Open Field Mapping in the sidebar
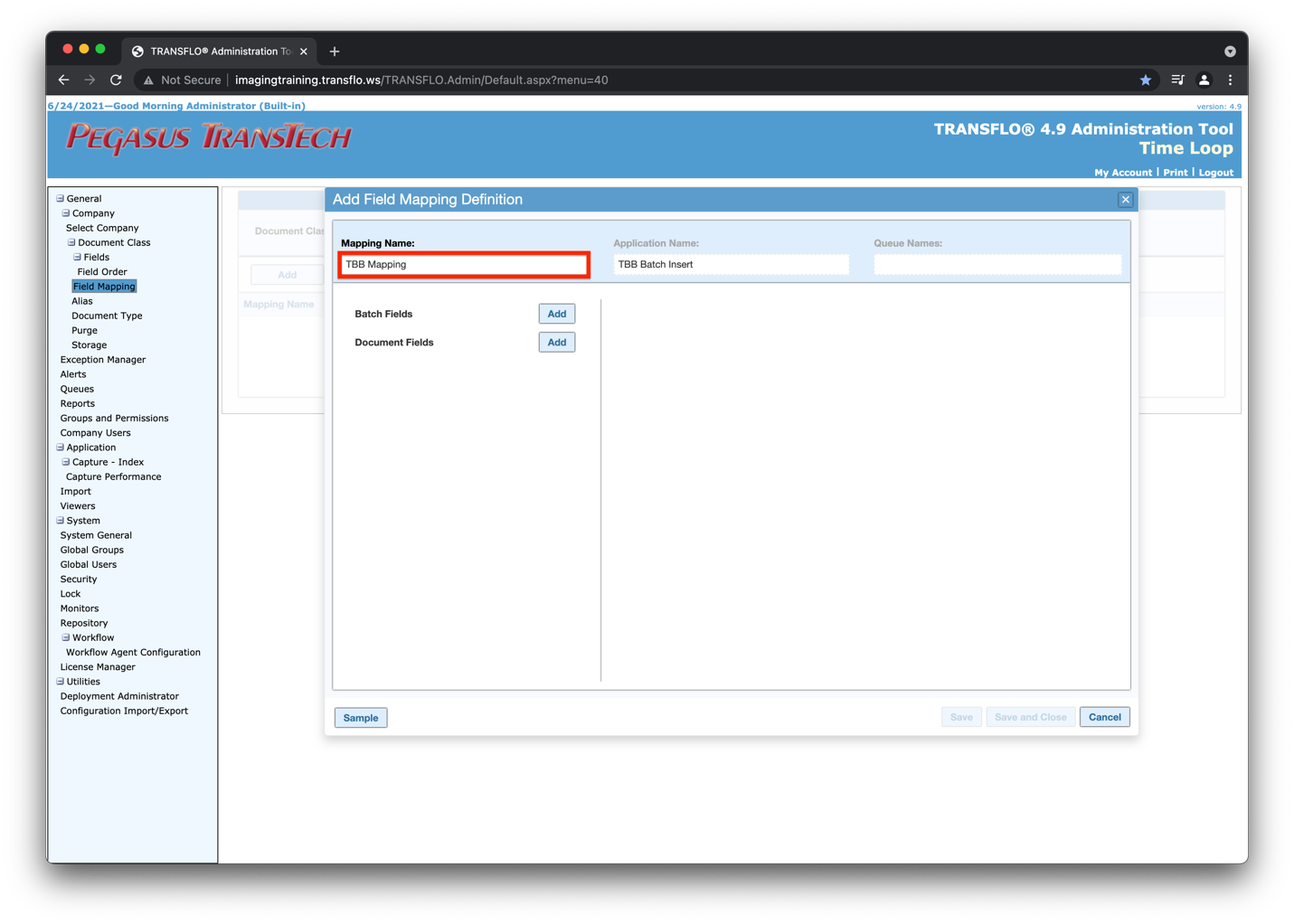Screen dimensions: 1294x924 (104, 287)
